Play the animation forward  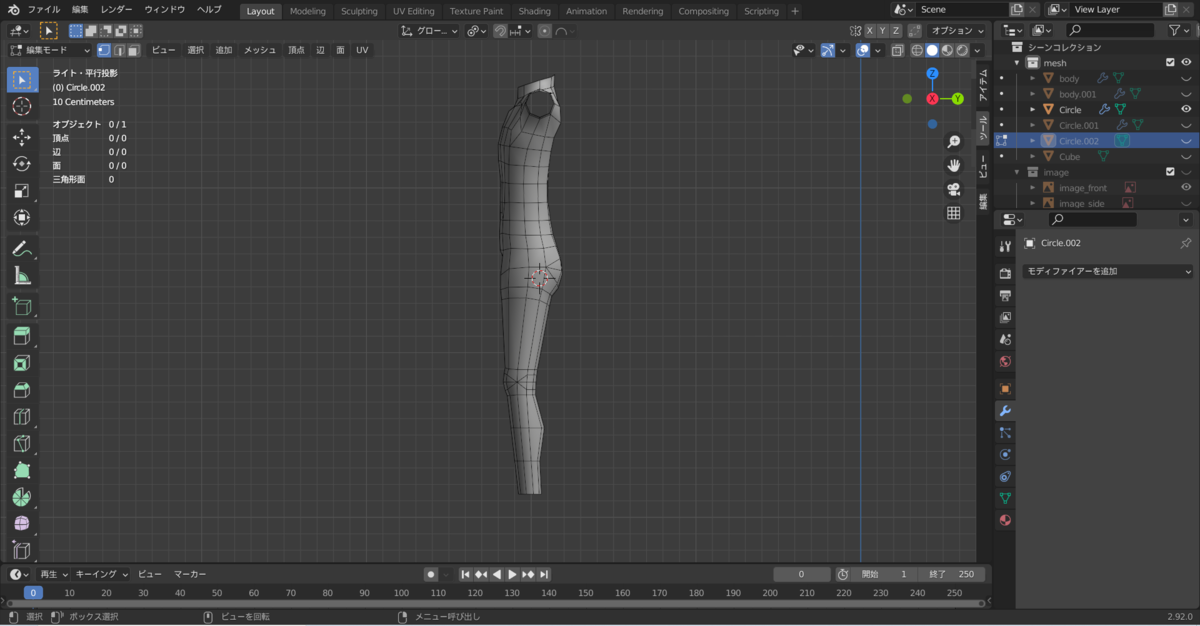(512, 574)
